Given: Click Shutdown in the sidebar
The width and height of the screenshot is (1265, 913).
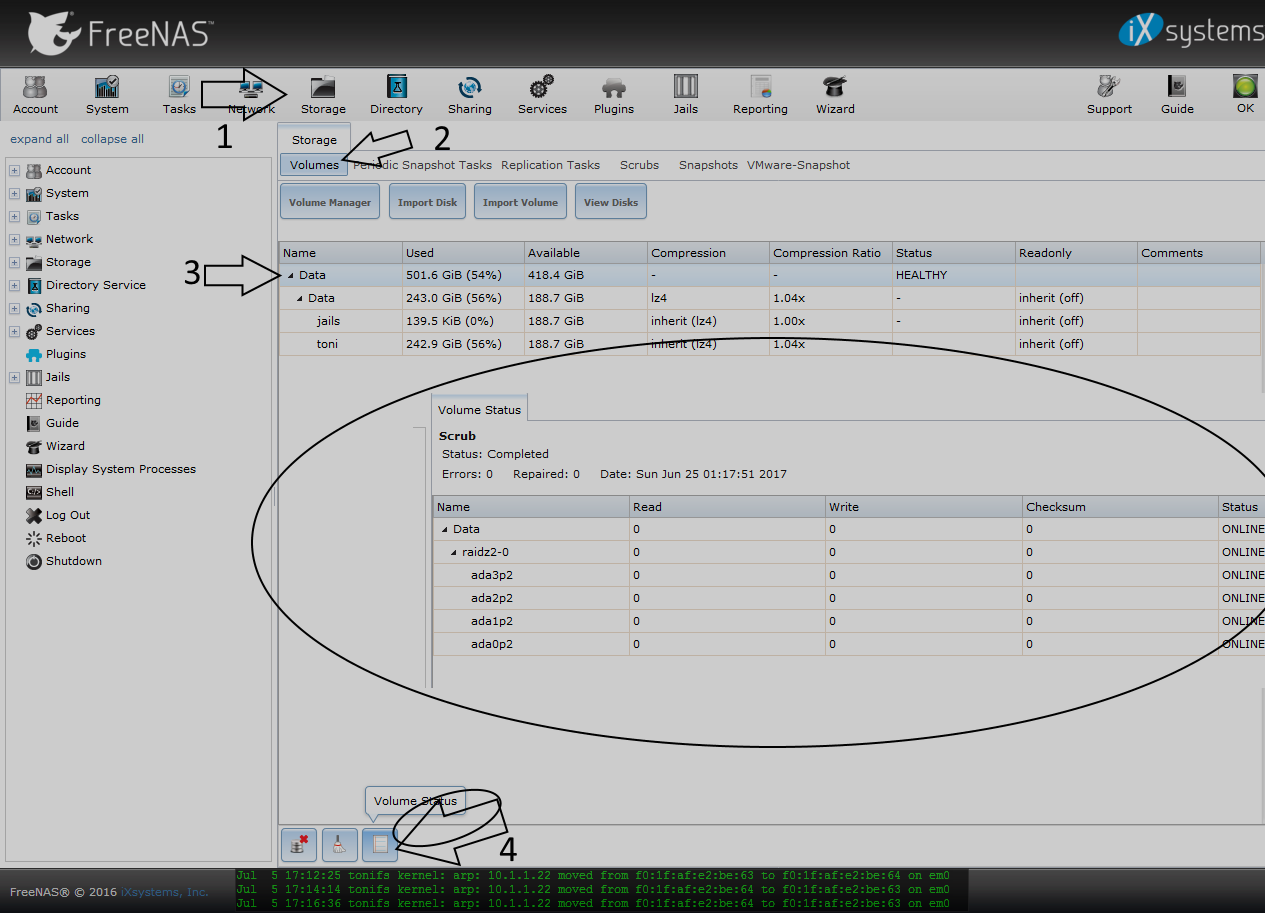Looking at the screenshot, I should 74,561.
